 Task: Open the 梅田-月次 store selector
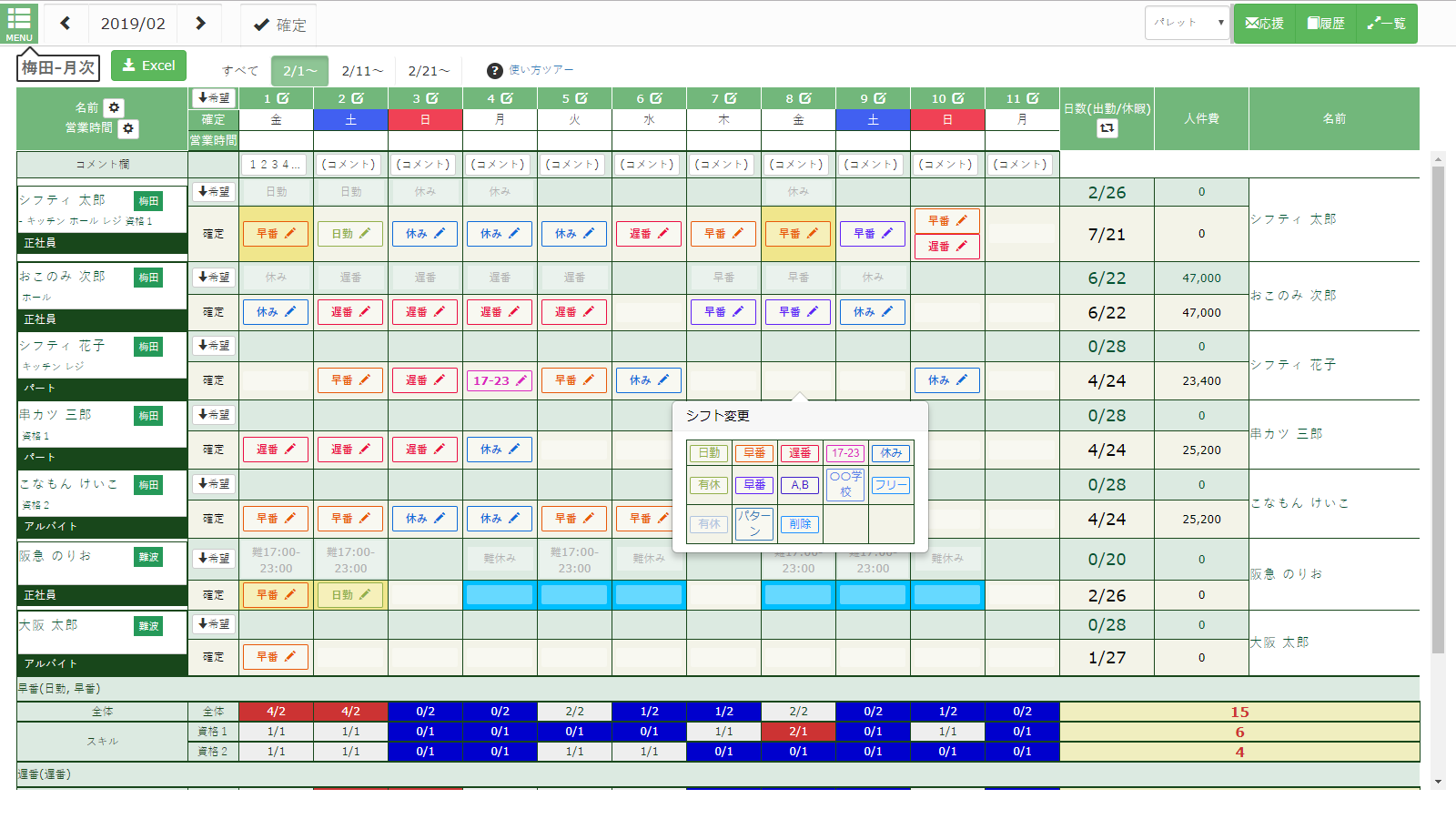coord(58,67)
